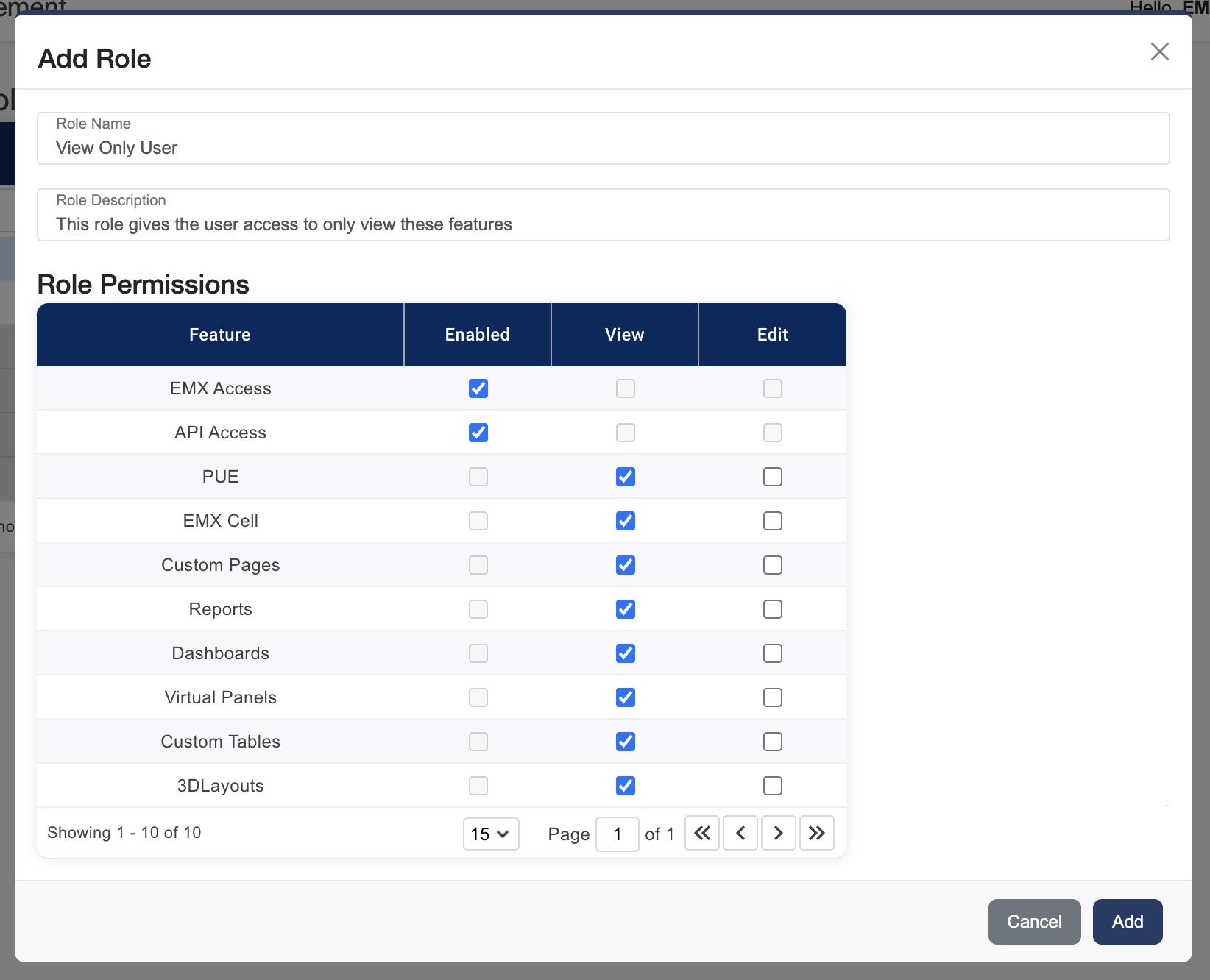Click the next page arrow
Screen dimensions: 1210x980
778,833
